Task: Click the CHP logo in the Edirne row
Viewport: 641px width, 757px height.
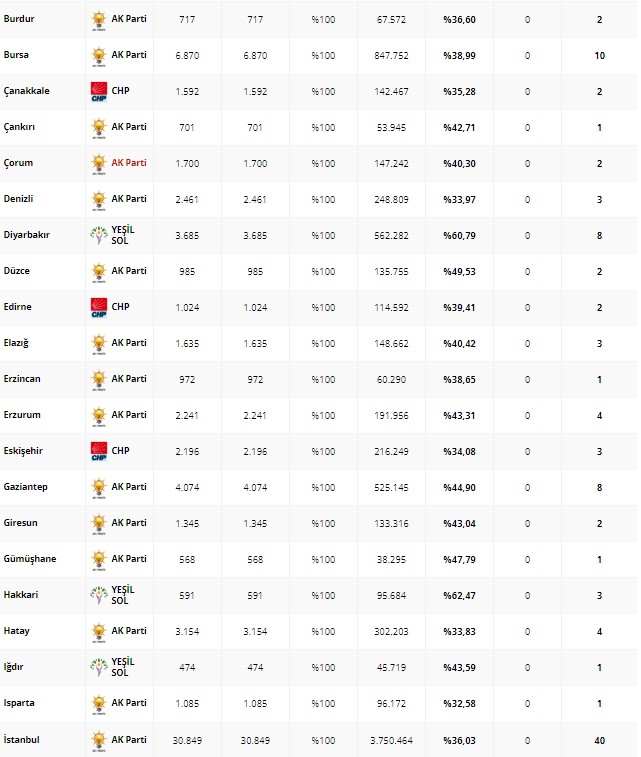Action: point(99,308)
